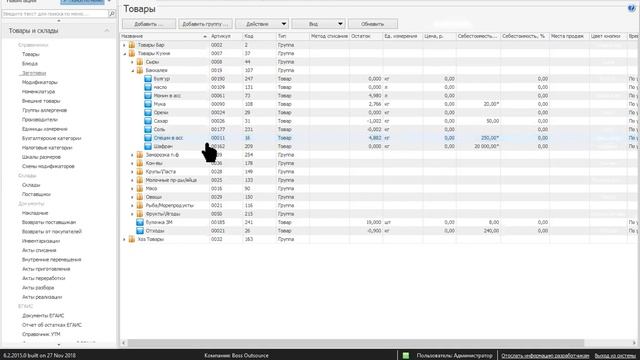Sort by the Остаток column header
Image resolution: width=640 pixels, height=360 pixels.
pos(366,36)
